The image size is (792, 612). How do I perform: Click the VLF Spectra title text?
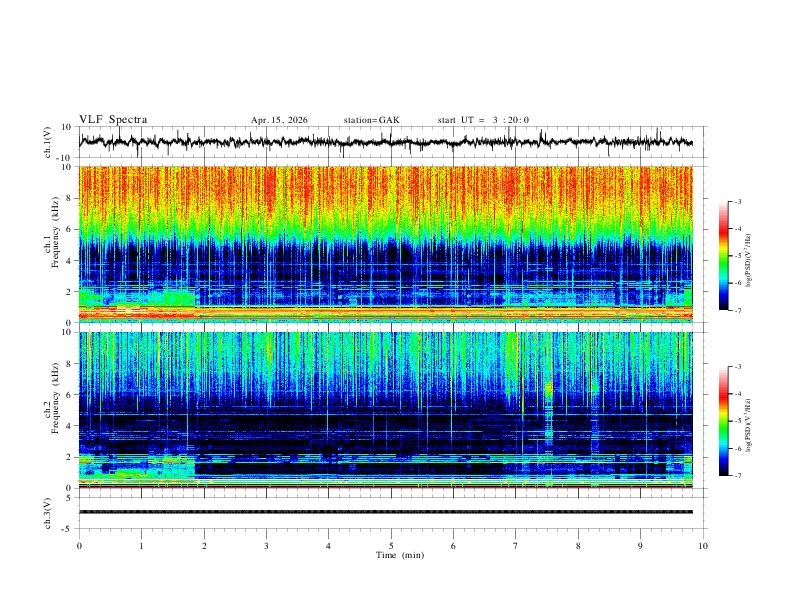point(113,120)
